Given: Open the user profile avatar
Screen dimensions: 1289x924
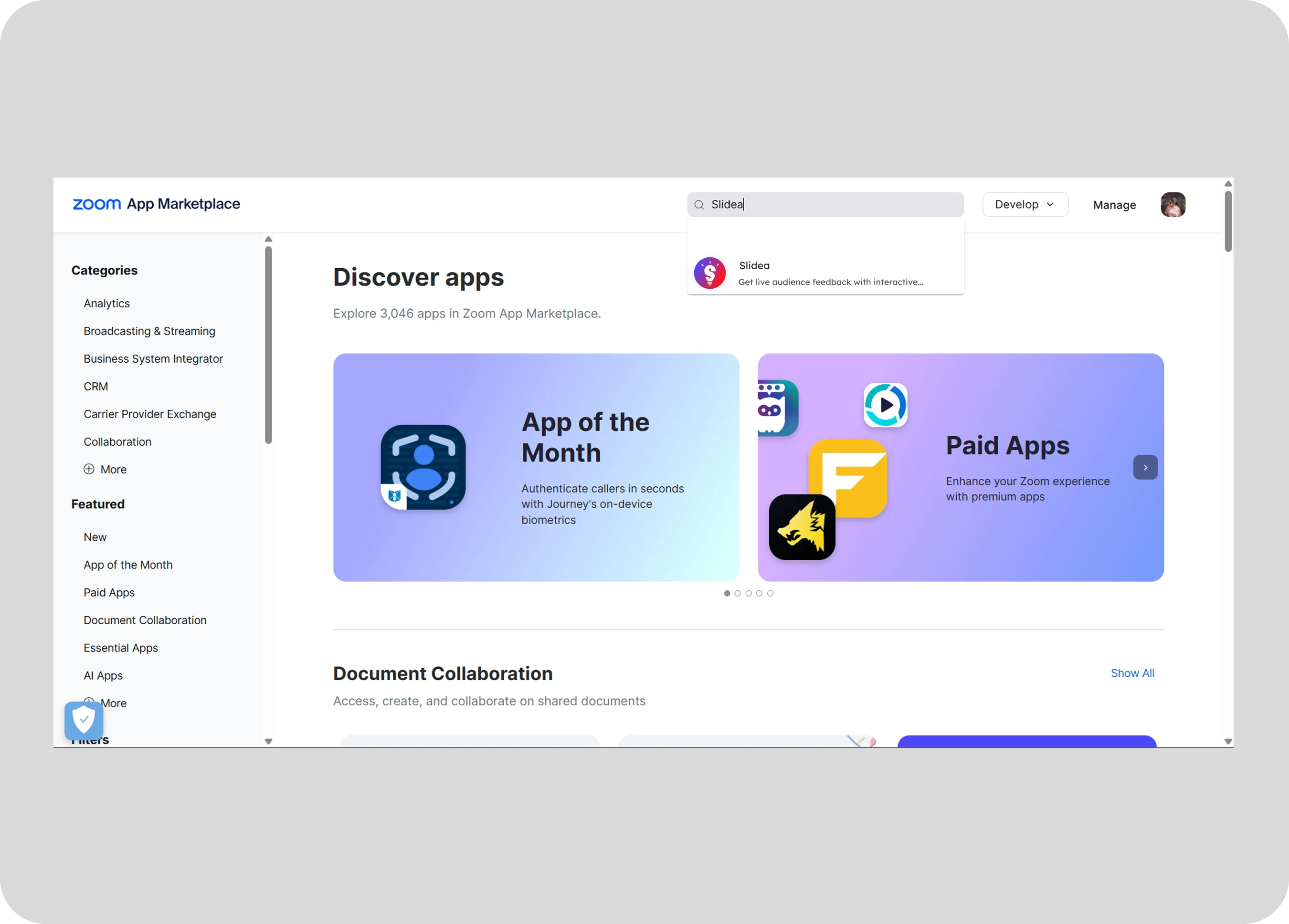Looking at the screenshot, I should 1173,205.
